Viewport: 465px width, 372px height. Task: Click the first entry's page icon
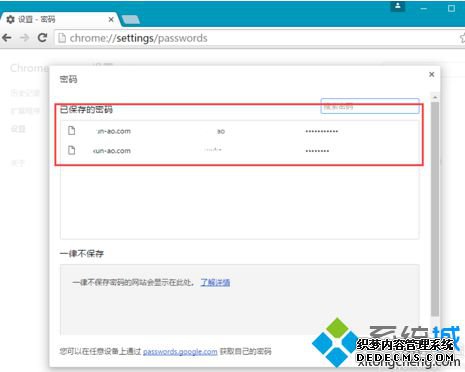coord(71,131)
